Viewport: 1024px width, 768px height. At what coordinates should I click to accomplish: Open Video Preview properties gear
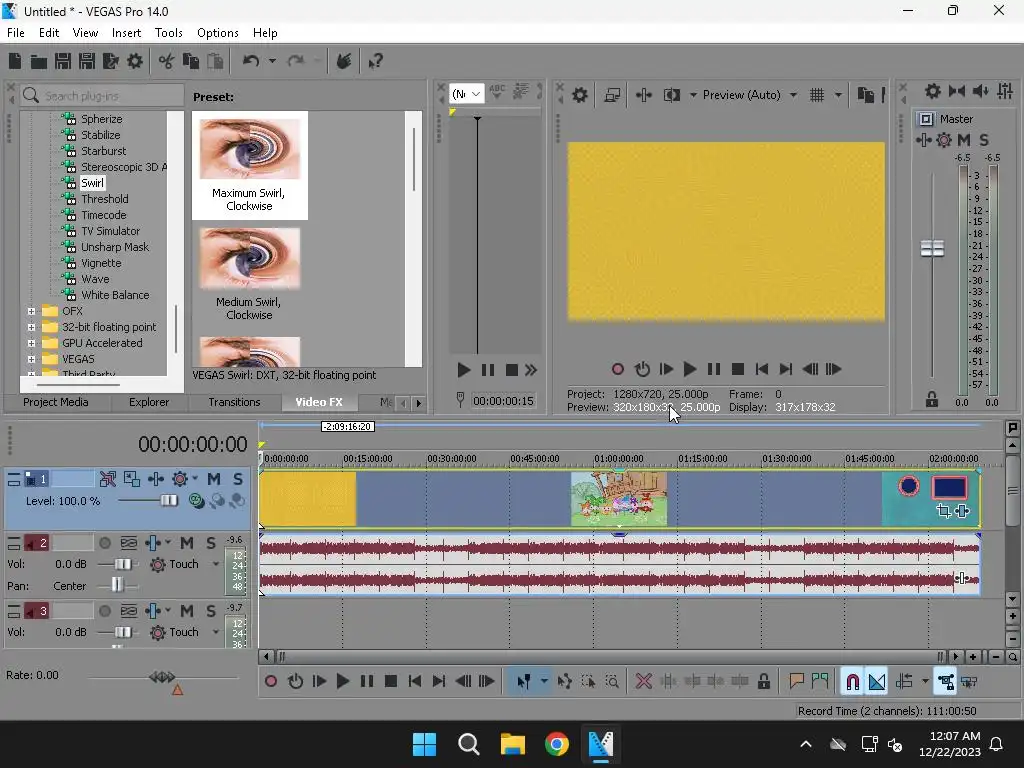point(580,95)
